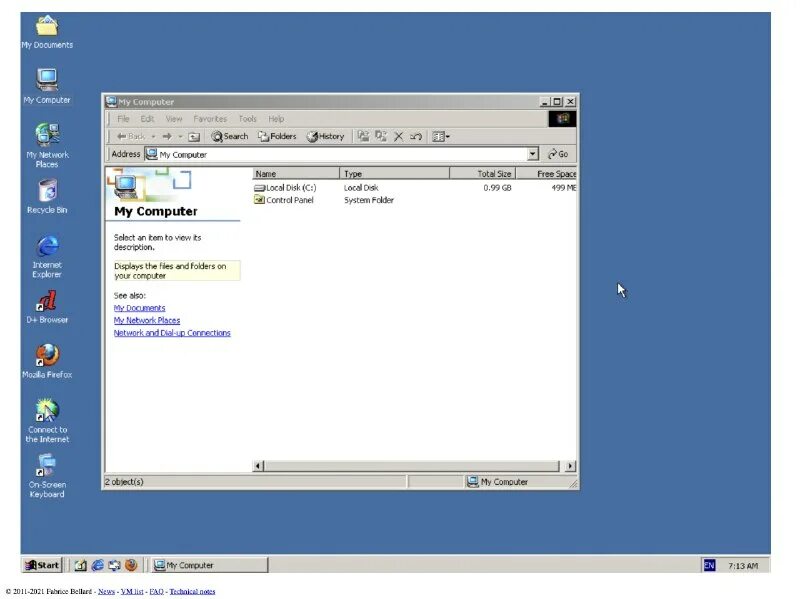
Task: Open the History pane
Action: 329,136
